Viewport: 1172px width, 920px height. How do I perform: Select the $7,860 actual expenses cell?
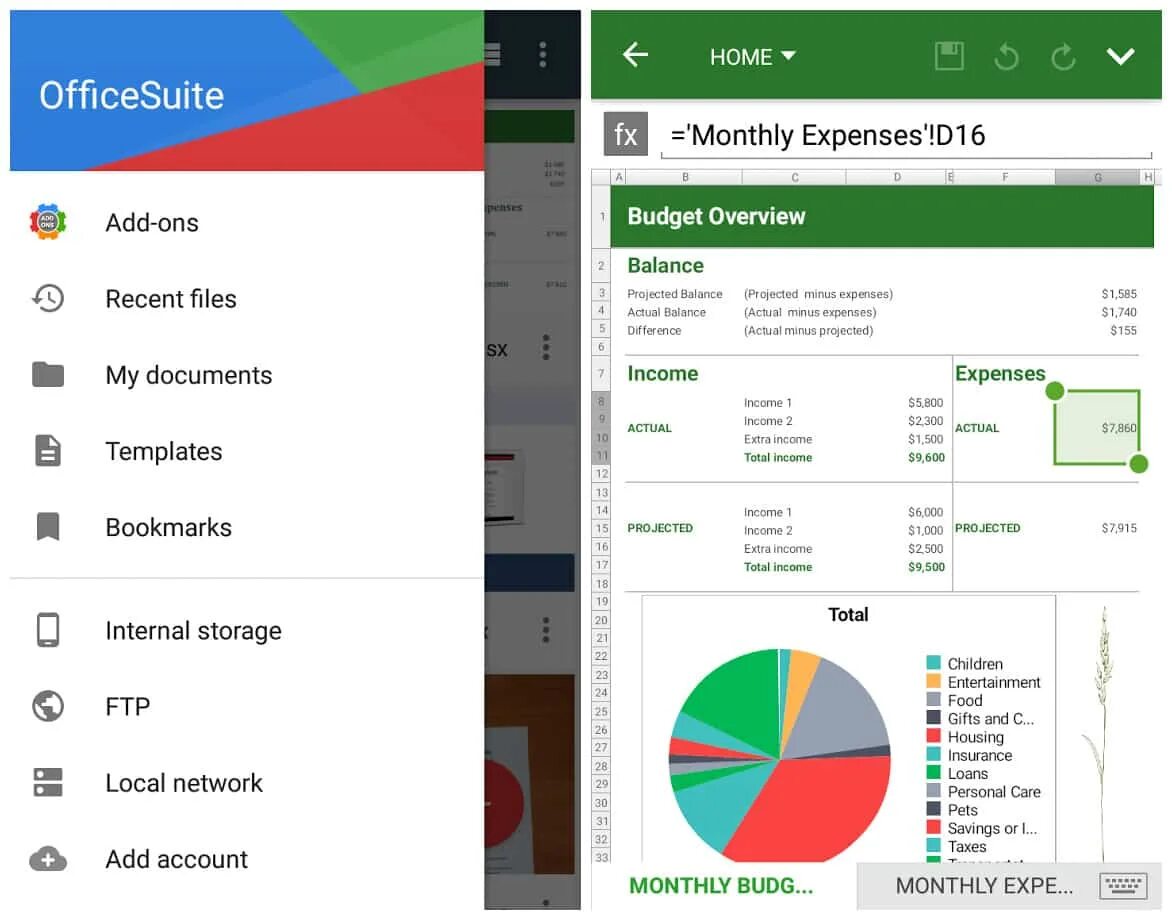[1097, 427]
